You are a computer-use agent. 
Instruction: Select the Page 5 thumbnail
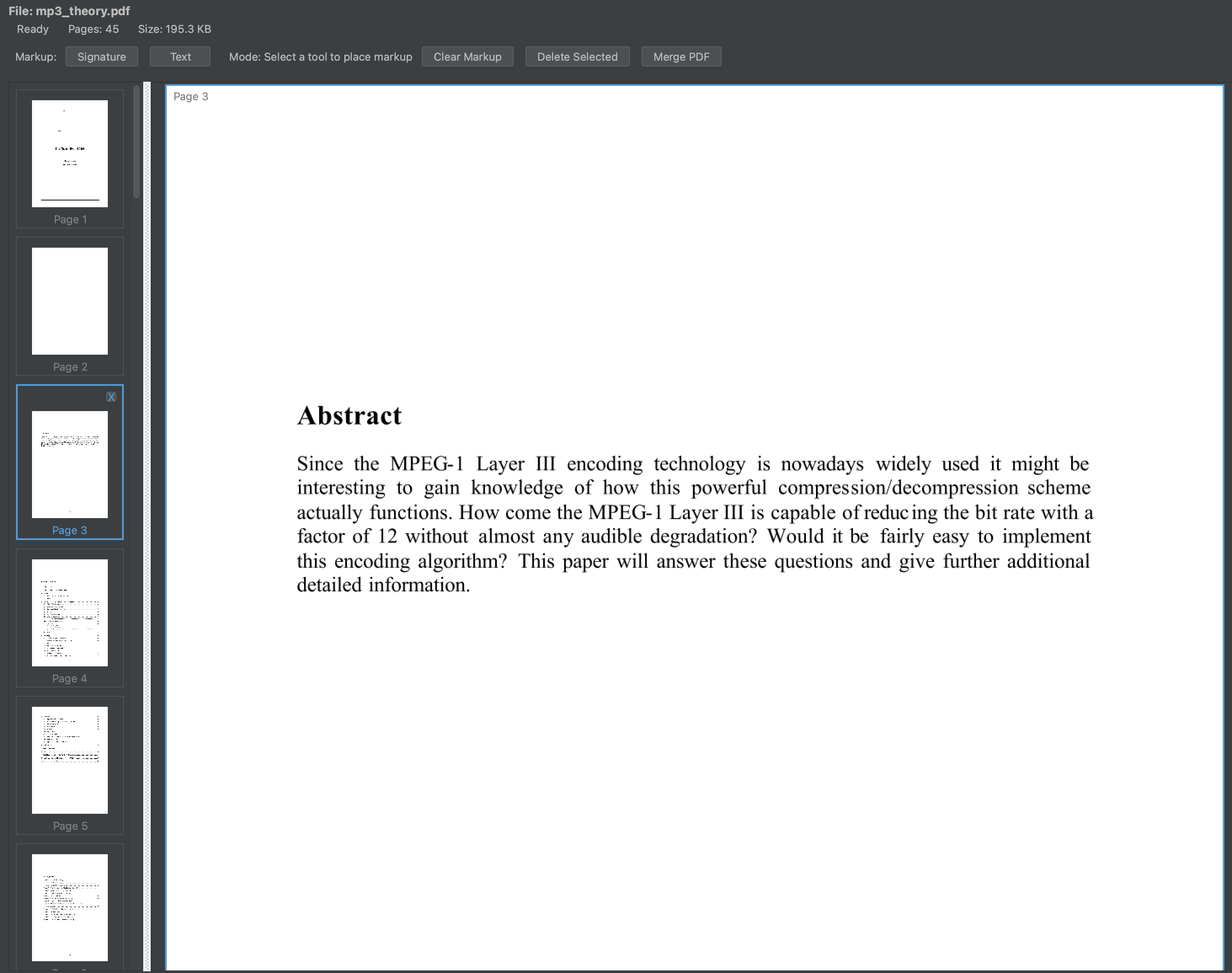point(69,760)
